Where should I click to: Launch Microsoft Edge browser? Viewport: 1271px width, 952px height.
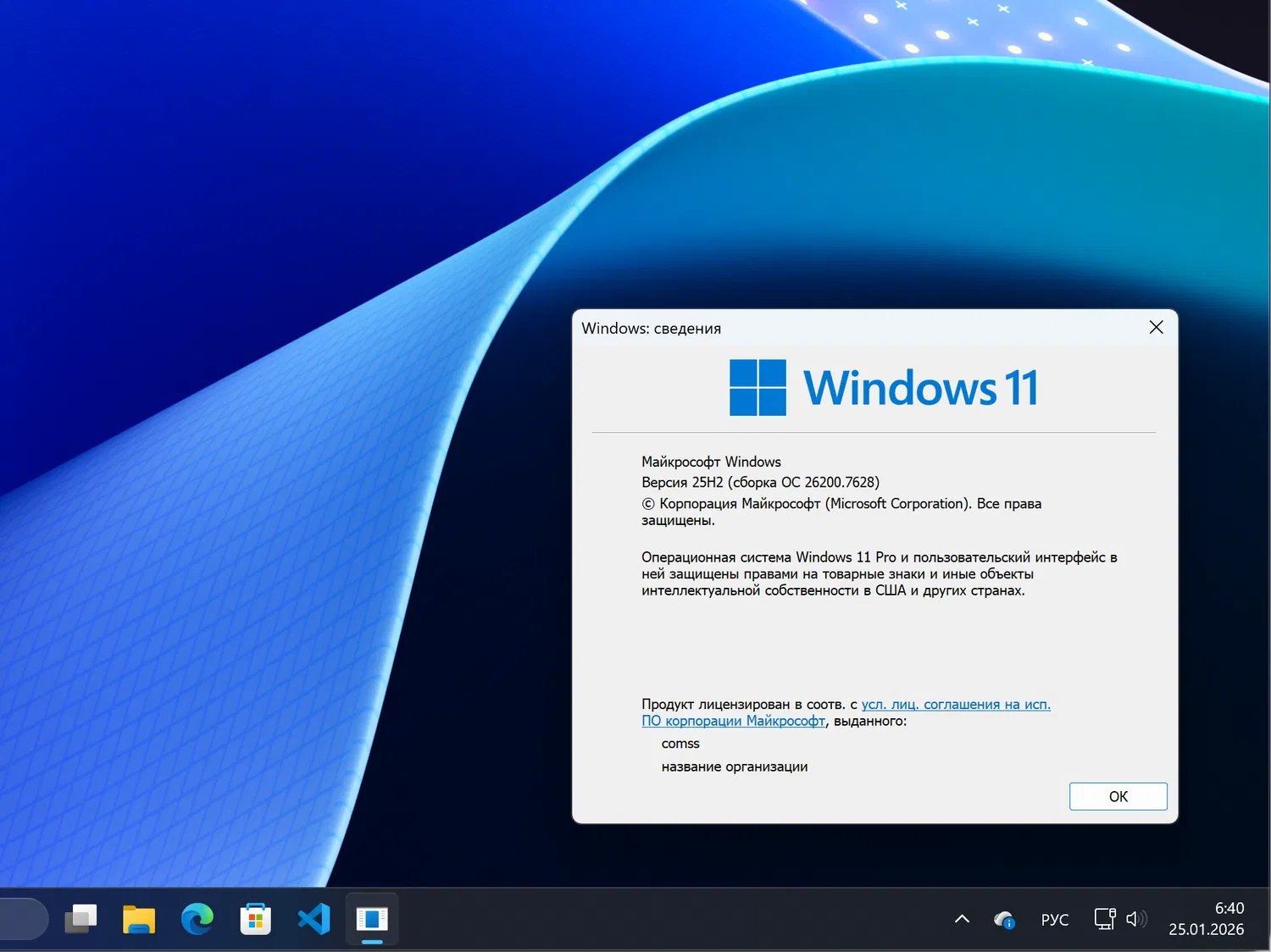pyautogui.click(x=197, y=919)
